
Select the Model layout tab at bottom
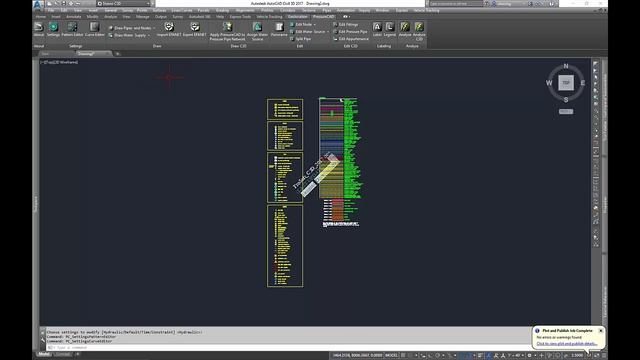coord(44,354)
